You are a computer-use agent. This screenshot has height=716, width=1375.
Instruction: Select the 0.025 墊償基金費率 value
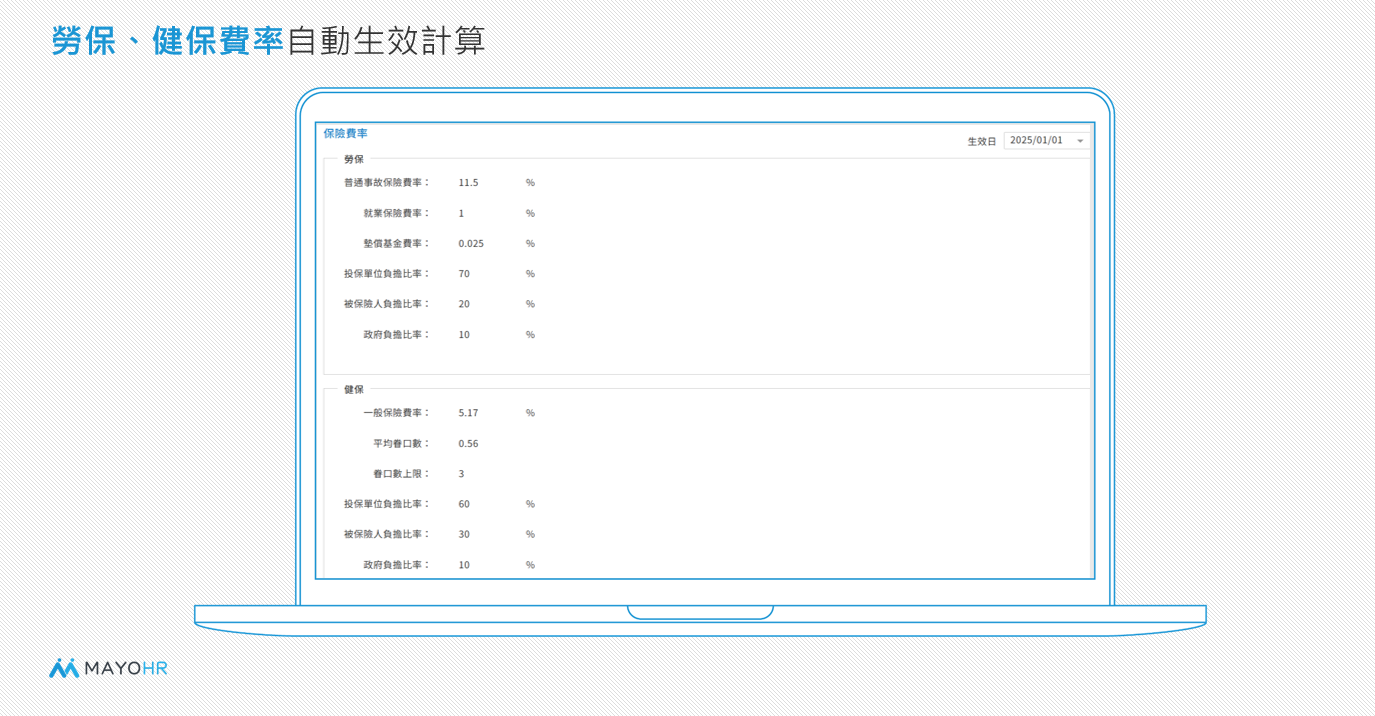coord(471,243)
